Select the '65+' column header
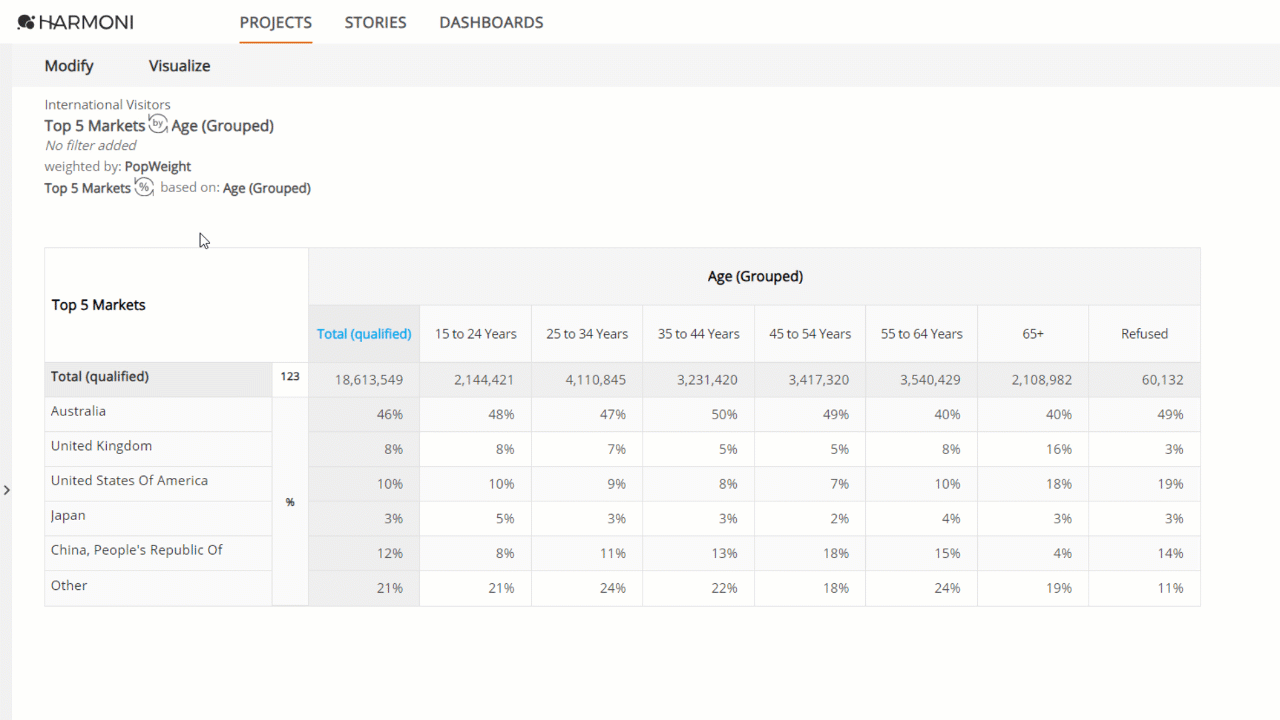This screenshot has height=720, width=1280. pyautogui.click(x=1033, y=334)
